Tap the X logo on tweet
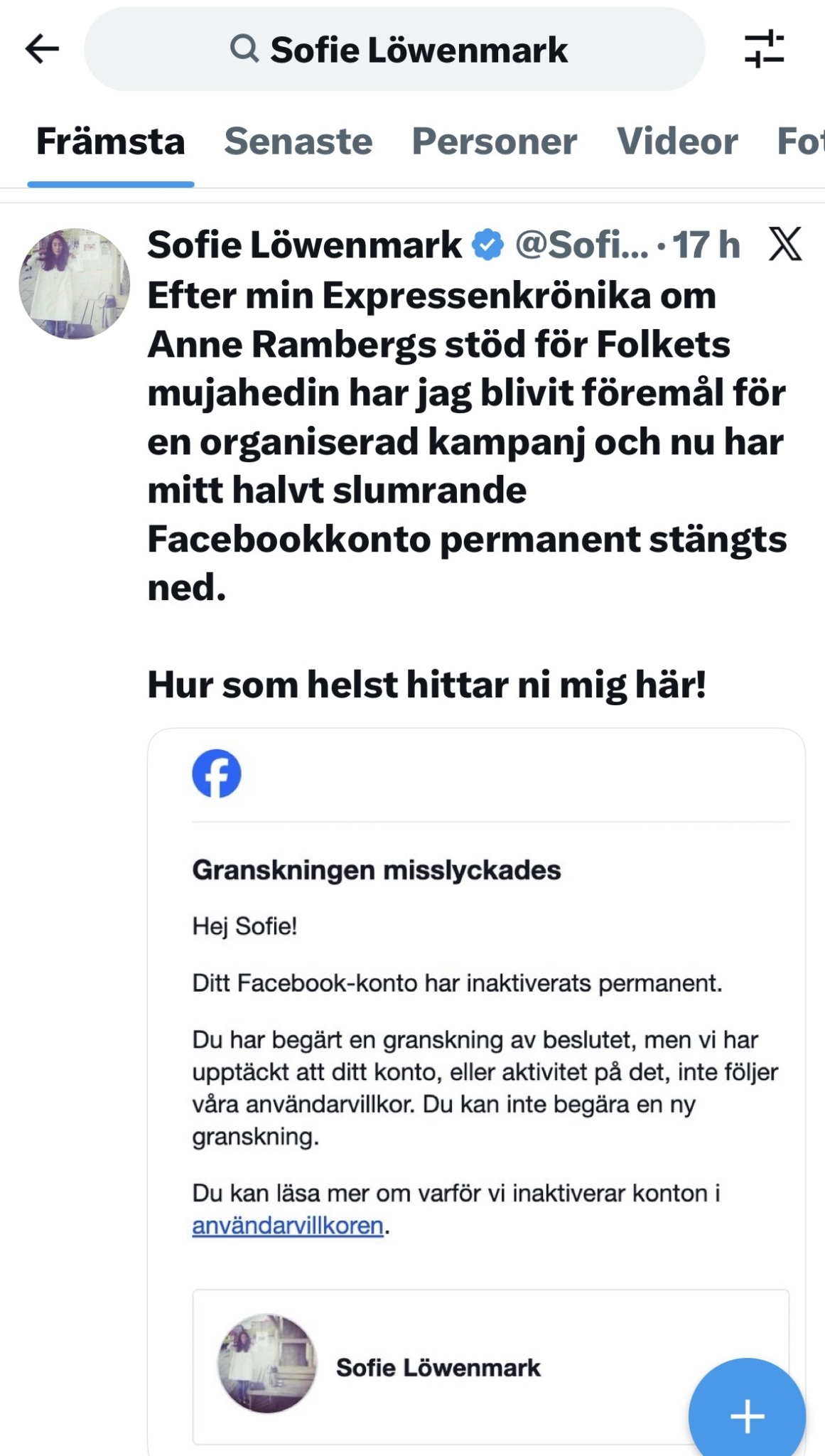 pyautogui.click(x=785, y=245)
